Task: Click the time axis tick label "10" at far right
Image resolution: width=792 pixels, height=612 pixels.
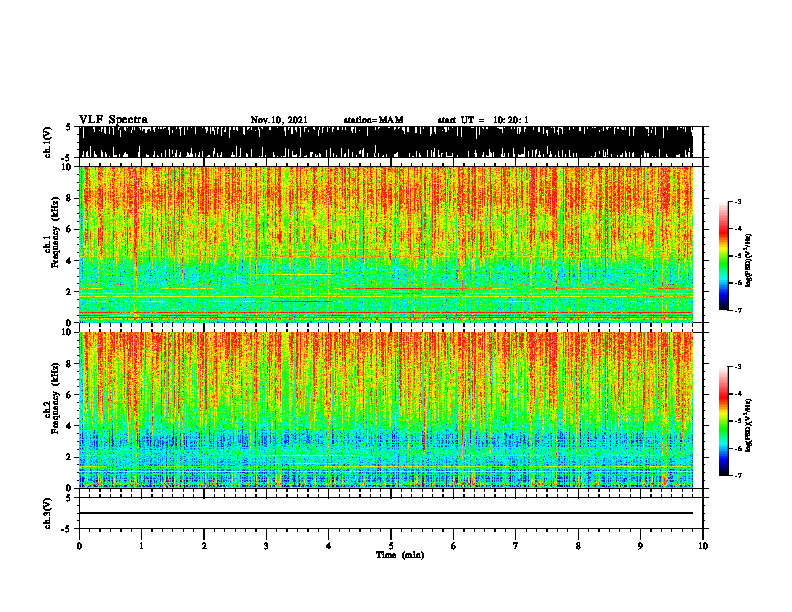Action: pyautogui.click(x=703, y=546)
